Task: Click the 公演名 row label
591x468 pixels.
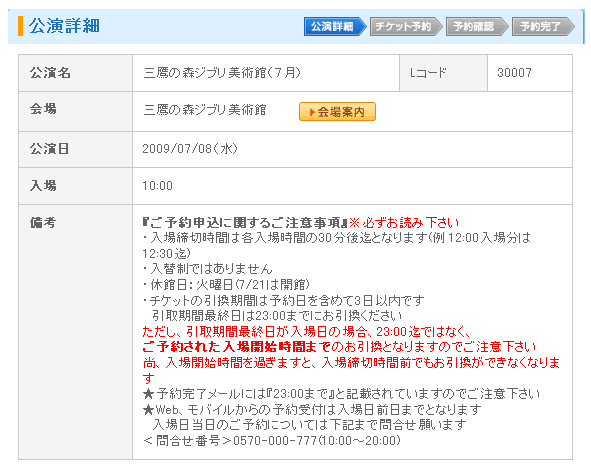Action: (50, 73)
